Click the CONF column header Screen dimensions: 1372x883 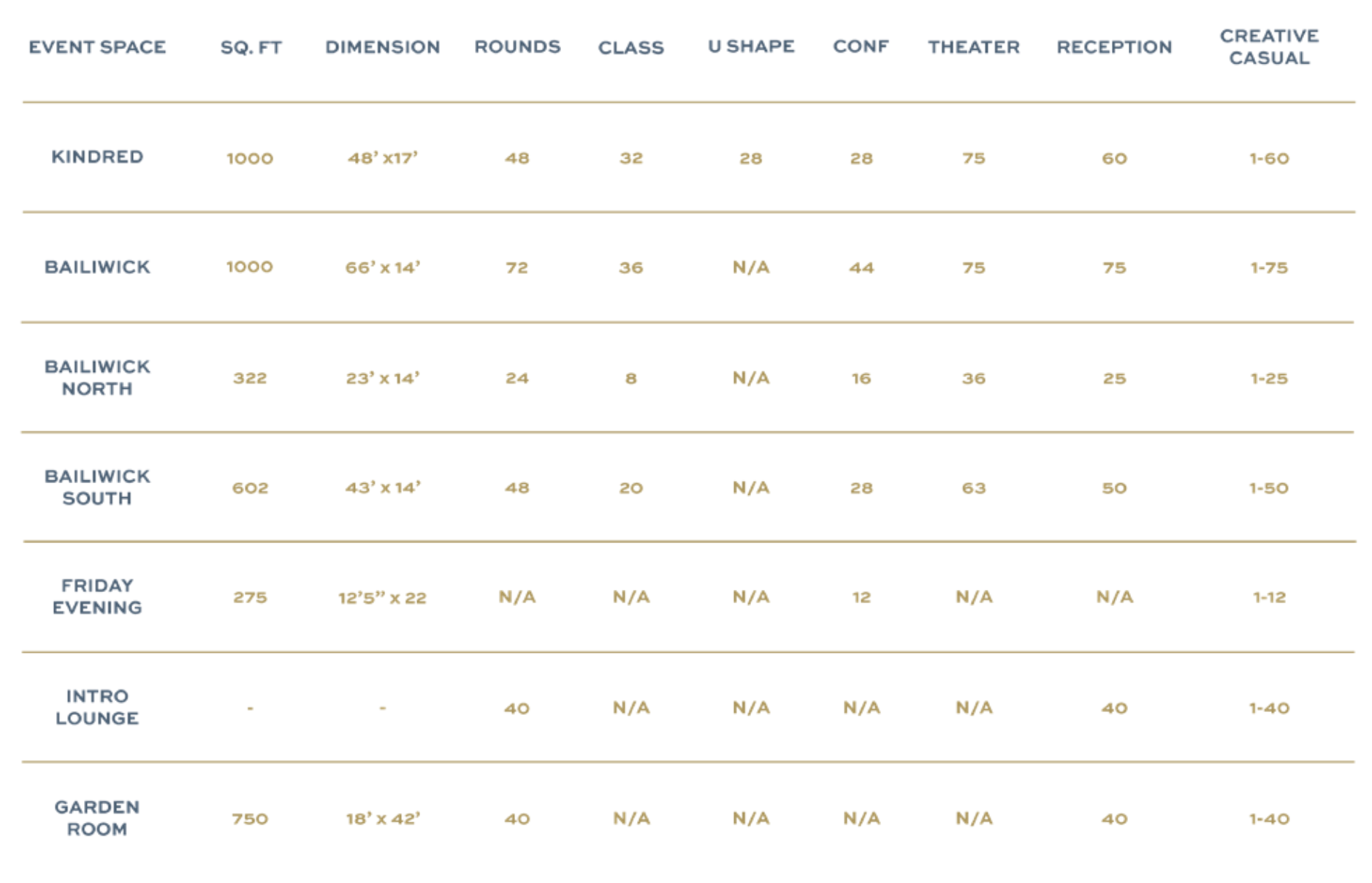coord(861,47)
